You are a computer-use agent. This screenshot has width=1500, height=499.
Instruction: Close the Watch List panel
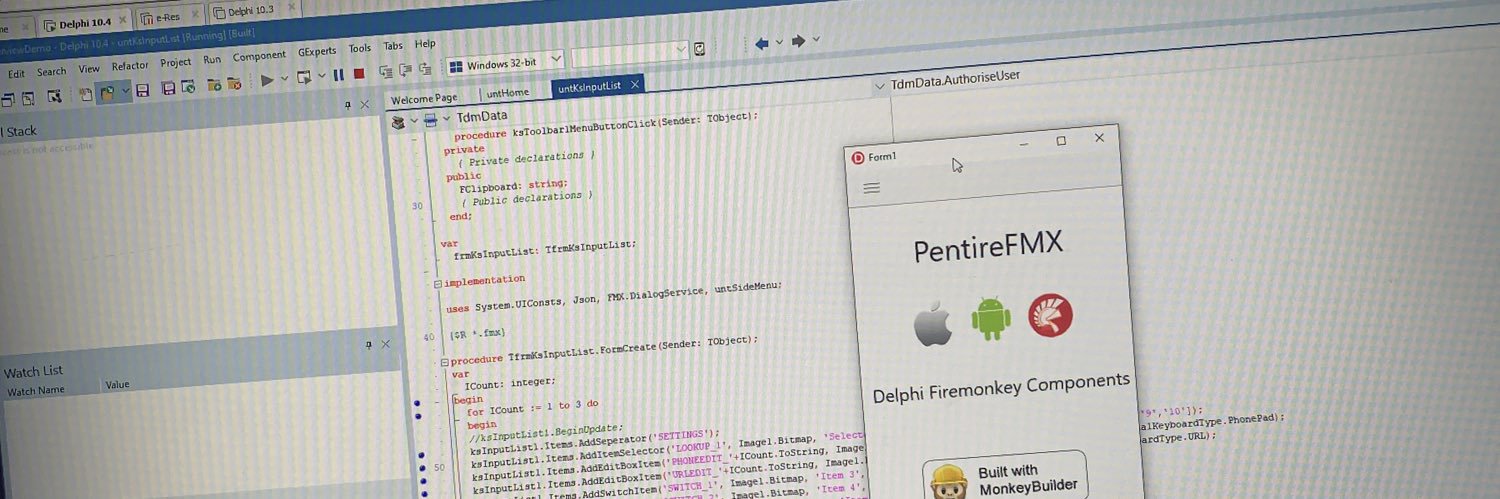385,344
